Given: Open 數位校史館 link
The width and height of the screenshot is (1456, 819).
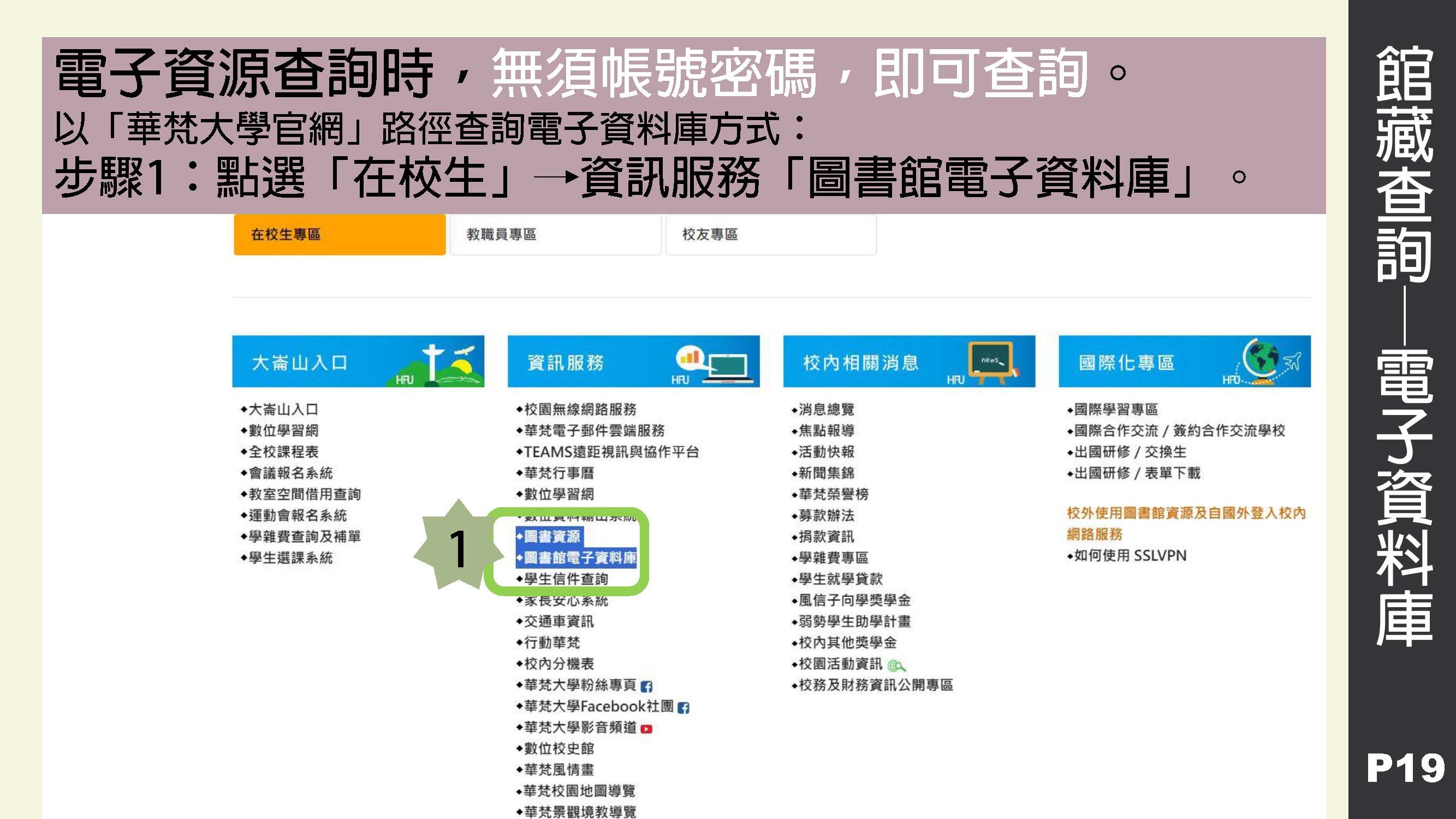Looking at the screenshot, I should 559,749.
